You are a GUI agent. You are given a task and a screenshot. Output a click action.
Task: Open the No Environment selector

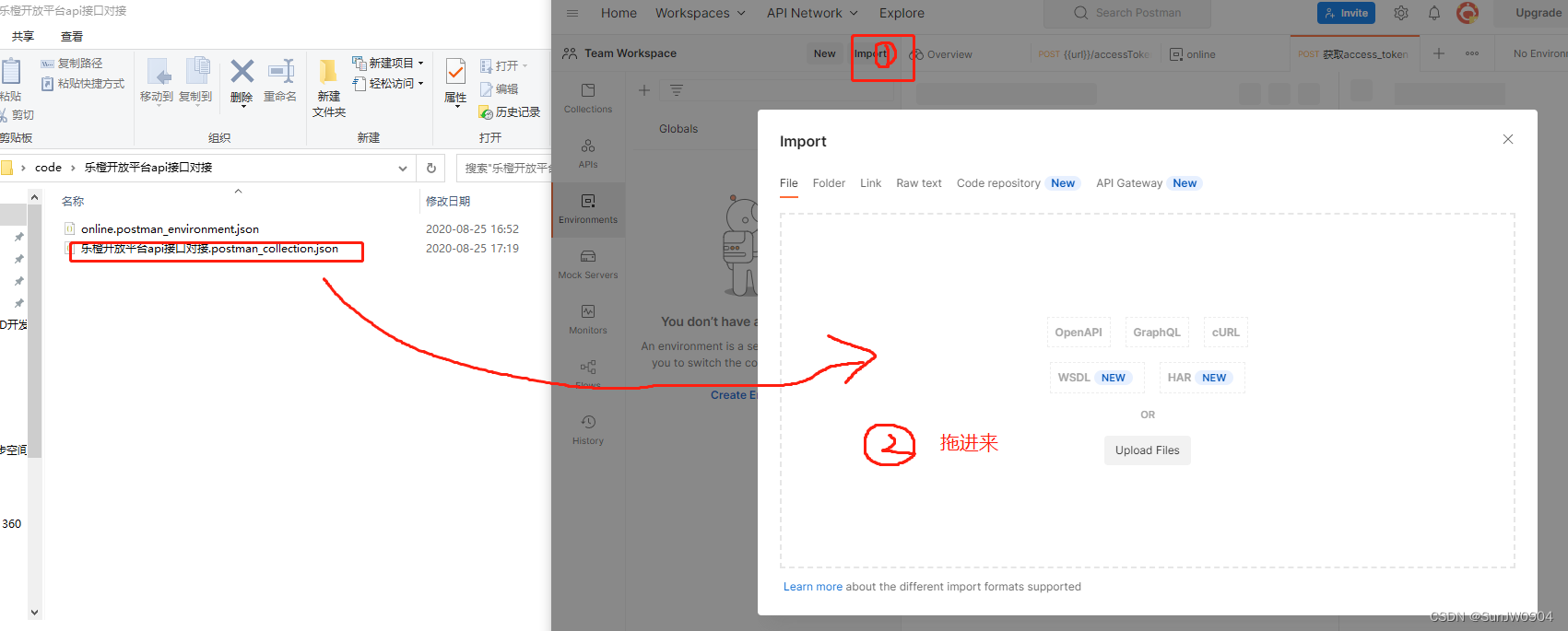[1539, 53]
